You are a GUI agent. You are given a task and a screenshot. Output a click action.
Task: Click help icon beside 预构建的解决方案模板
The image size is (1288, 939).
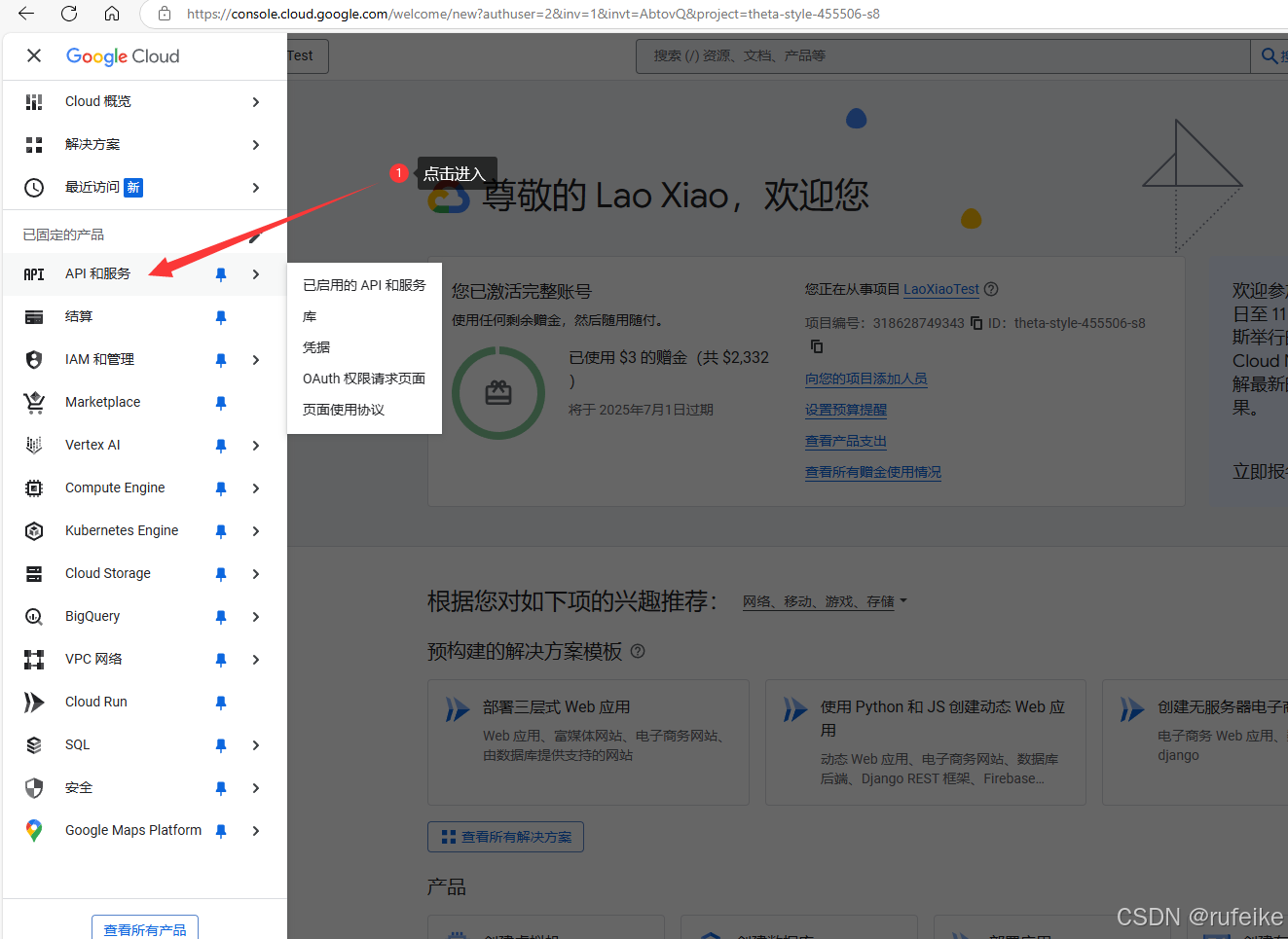[x=638, y=651]
